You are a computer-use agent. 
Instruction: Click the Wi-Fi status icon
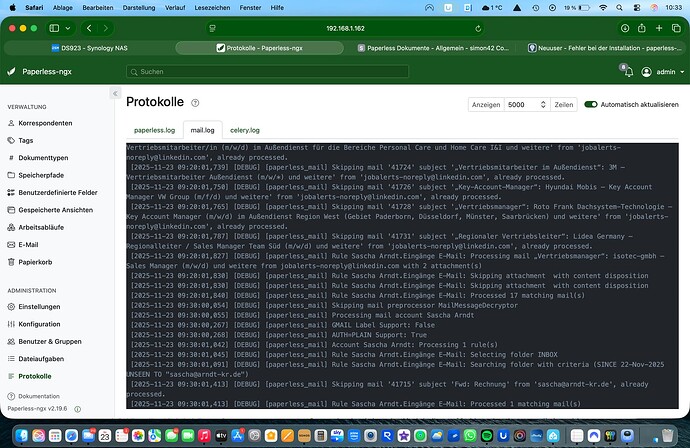click(x=603, y=7)
